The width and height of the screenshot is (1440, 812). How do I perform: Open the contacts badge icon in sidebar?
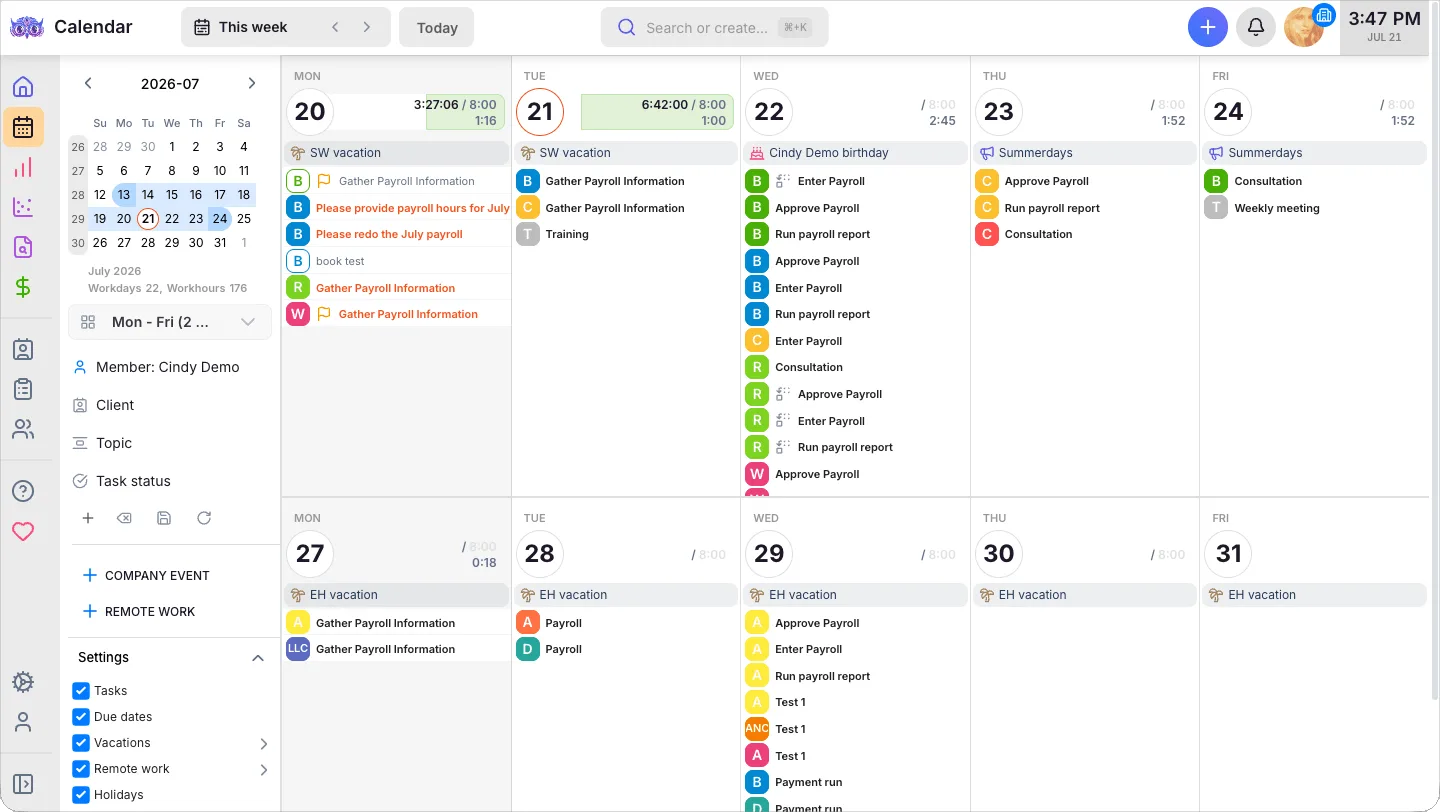[x=23, y=349]
